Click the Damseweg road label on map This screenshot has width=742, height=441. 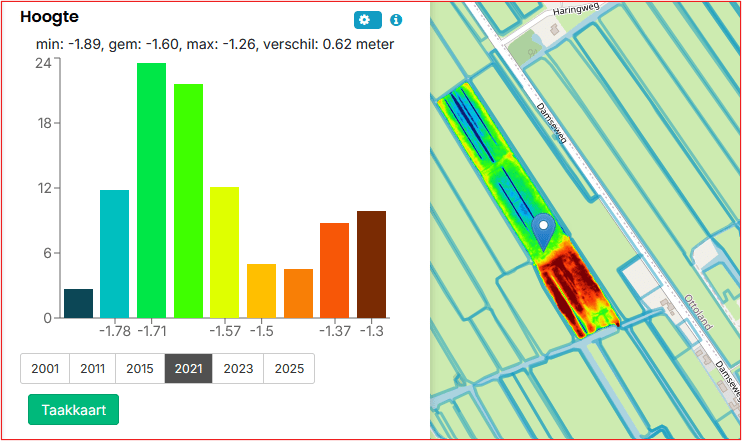pos(551,123)
